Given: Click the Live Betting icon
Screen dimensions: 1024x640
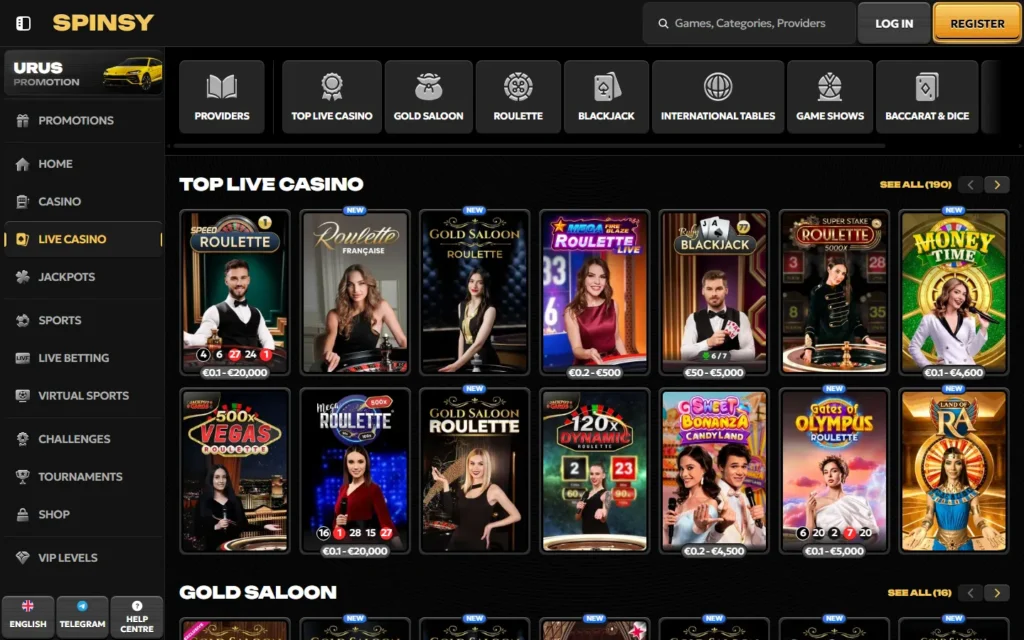Looking at the screenshot, I should tap(23, 358).
